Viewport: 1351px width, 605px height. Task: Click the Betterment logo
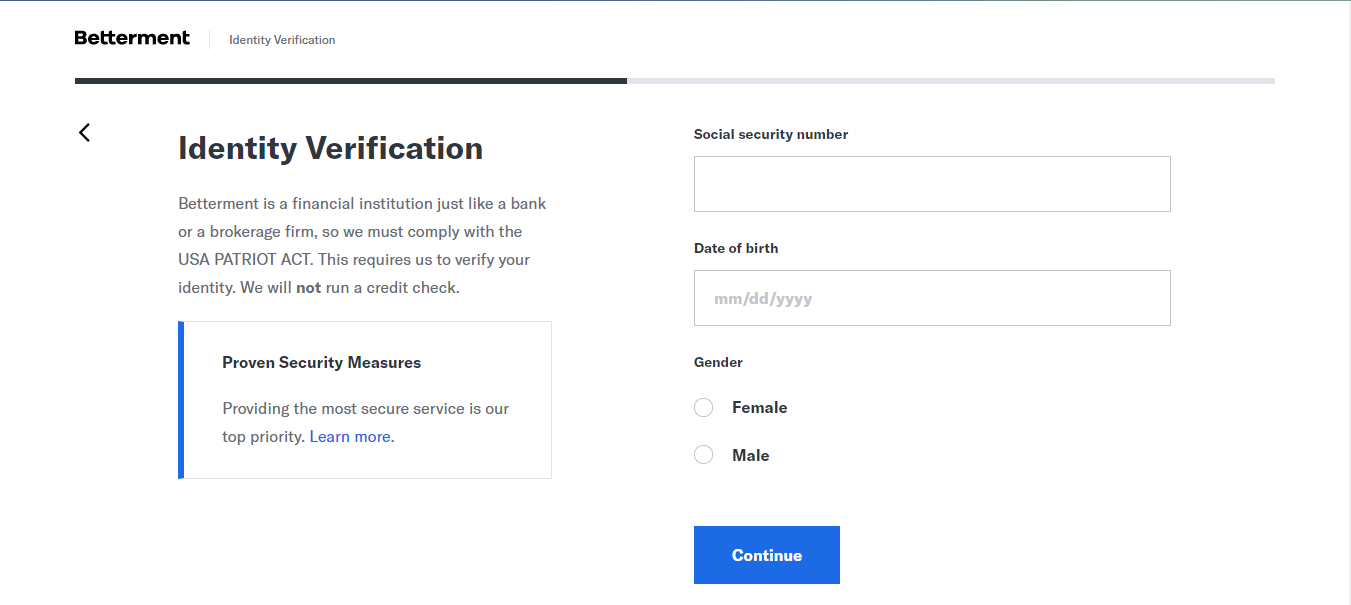(132, 38)
